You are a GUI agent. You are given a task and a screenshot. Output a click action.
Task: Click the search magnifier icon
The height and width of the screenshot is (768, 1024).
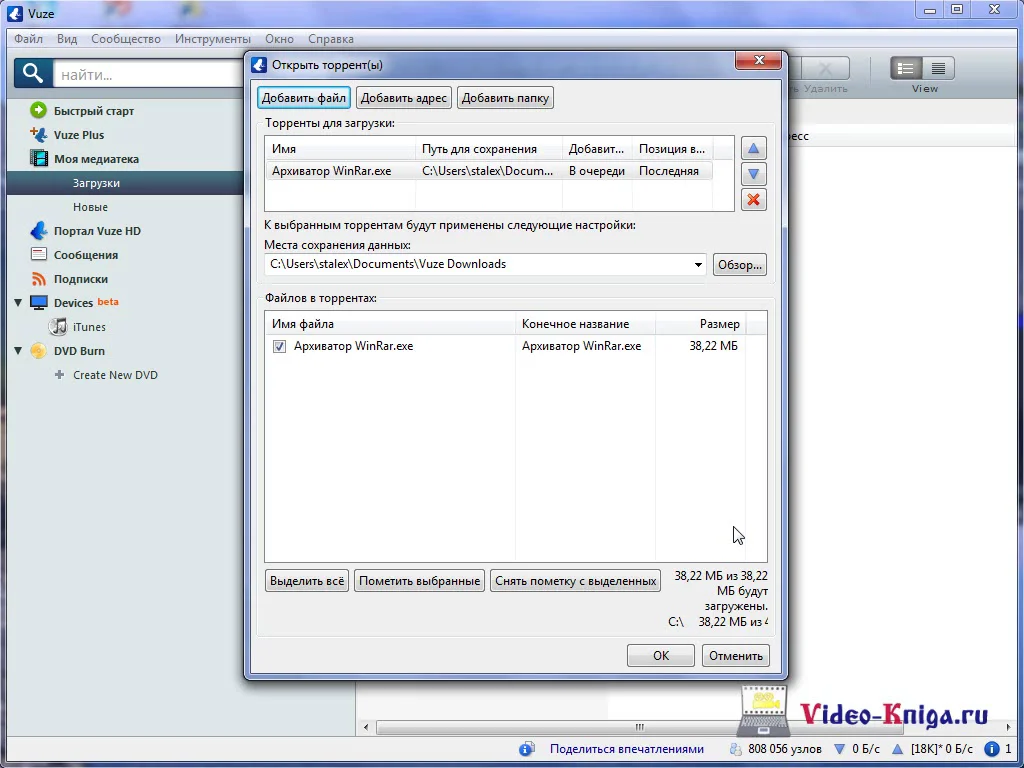[33, 73]
